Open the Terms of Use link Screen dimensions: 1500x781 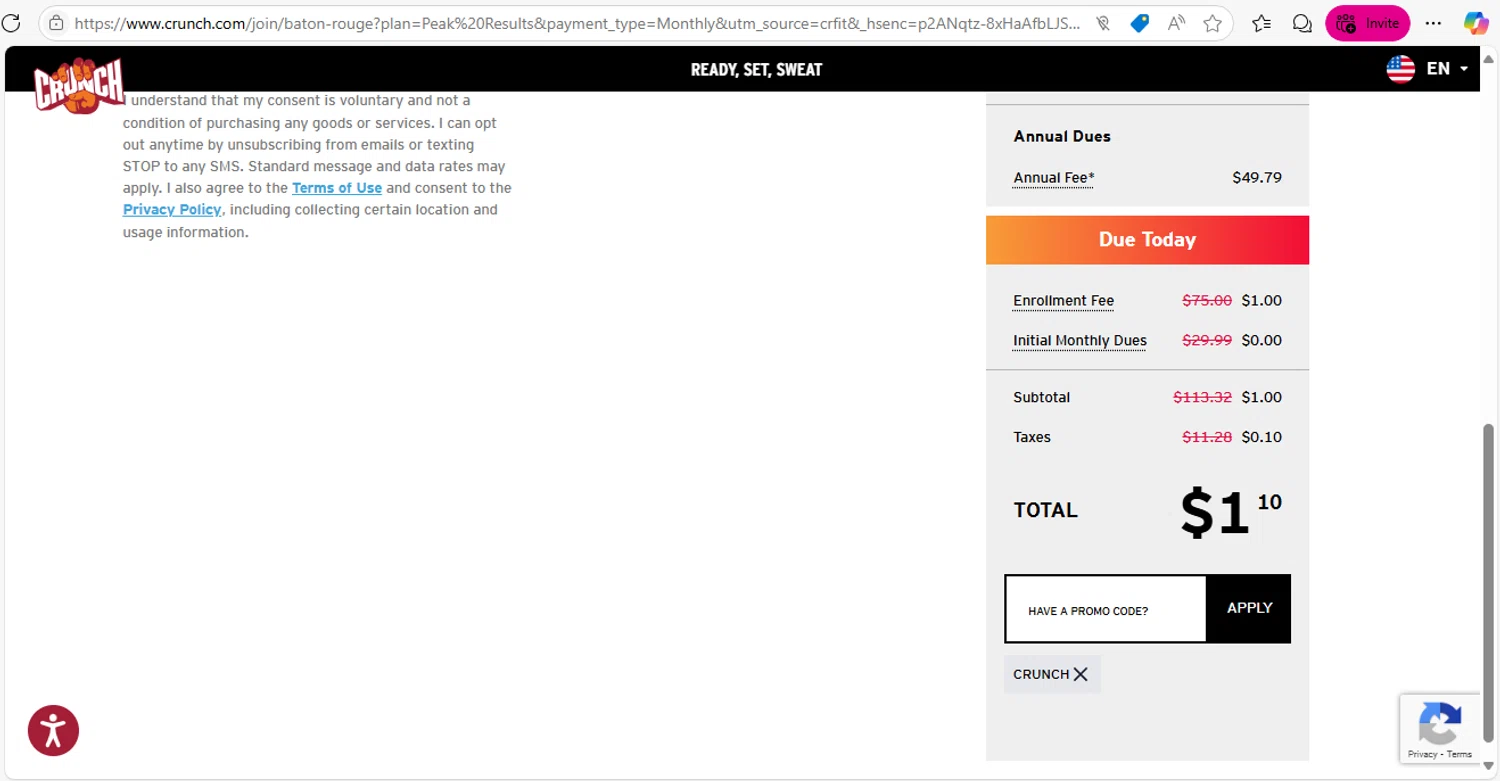(x=337, y=188)
